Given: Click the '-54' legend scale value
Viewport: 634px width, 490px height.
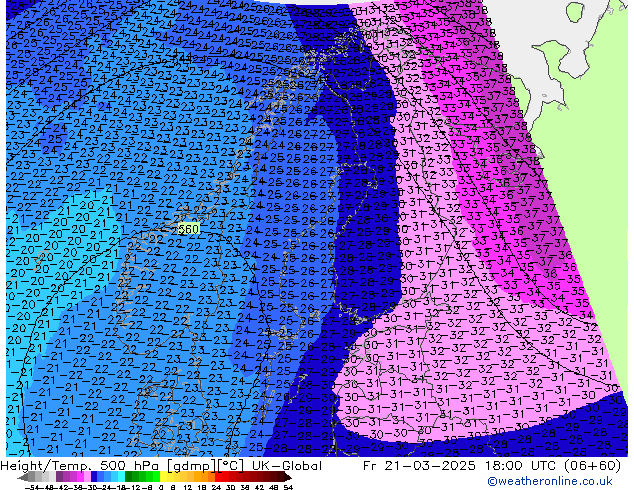Looking at the screenshot, I should click(32, 488).
